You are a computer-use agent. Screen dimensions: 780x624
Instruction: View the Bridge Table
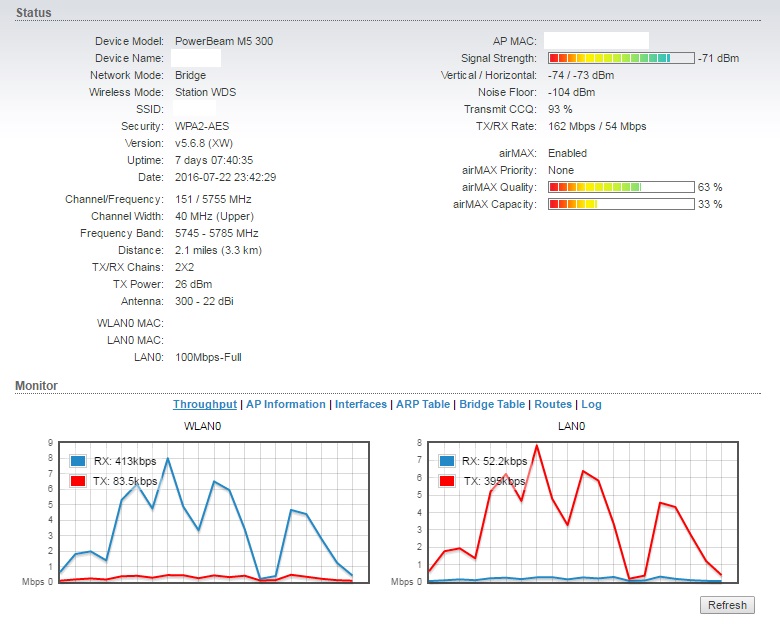[x=492, y=404]
